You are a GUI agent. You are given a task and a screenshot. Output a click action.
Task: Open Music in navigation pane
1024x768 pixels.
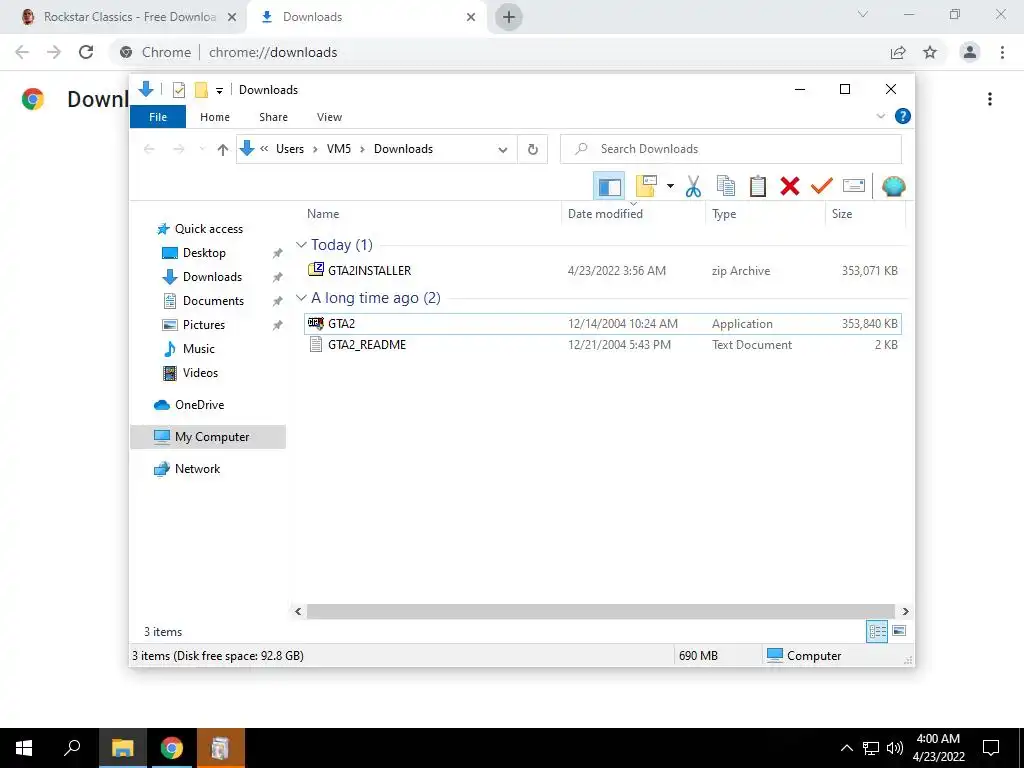[199, 349]
